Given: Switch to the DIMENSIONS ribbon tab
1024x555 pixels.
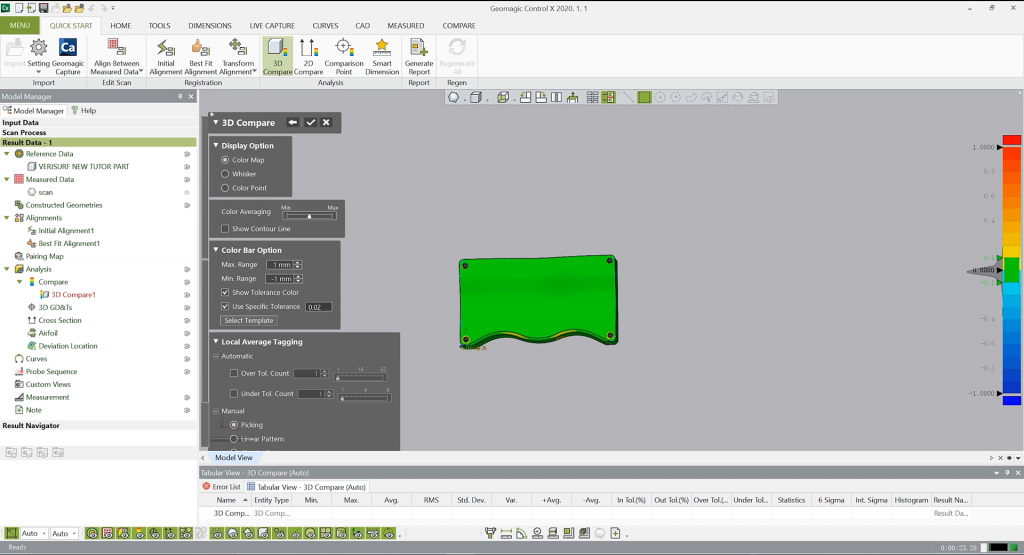Looking at the screenshot, I should (209, 25).
